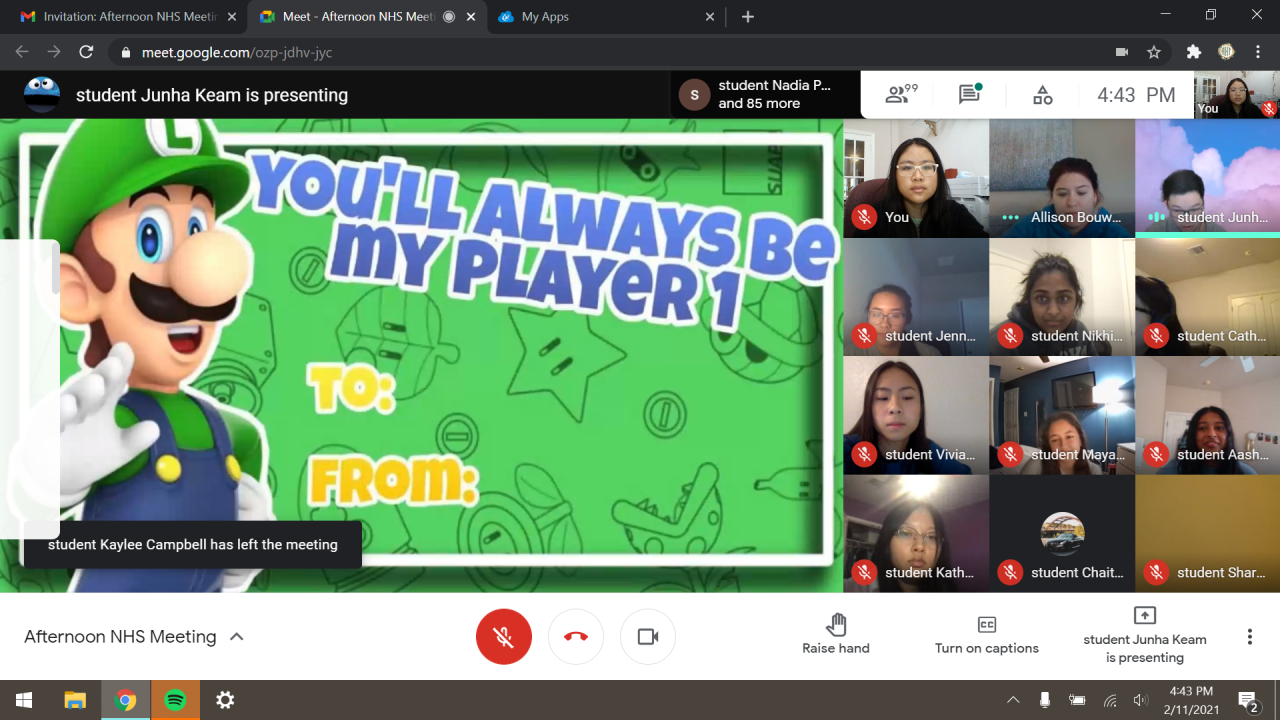The height and width of the screenshot is (720, 1280).
Task: Unmute the microphone
Action: pyautogui.click(x=504, y=636)
